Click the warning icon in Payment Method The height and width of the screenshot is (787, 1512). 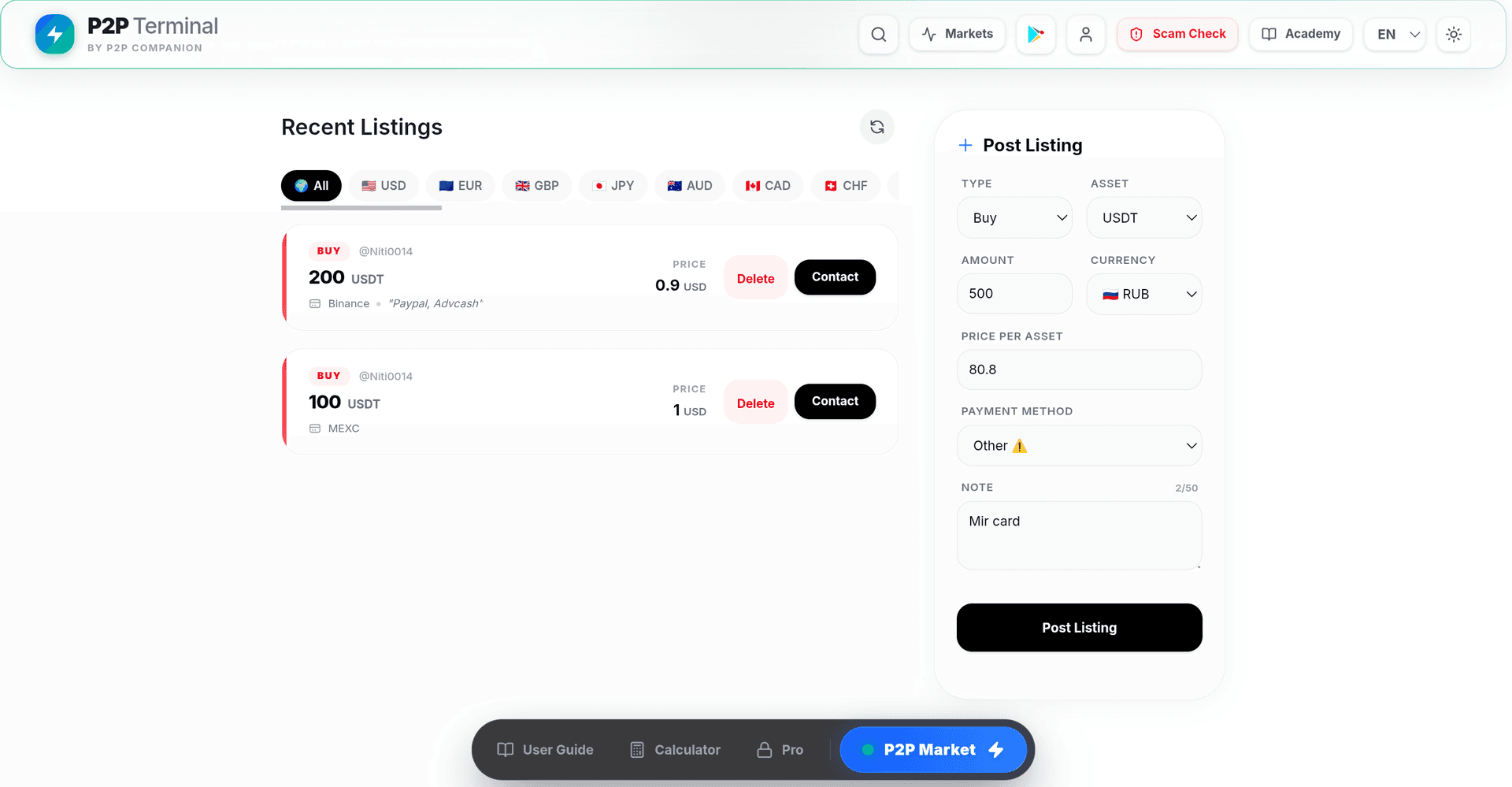(x=1020, y=446)
